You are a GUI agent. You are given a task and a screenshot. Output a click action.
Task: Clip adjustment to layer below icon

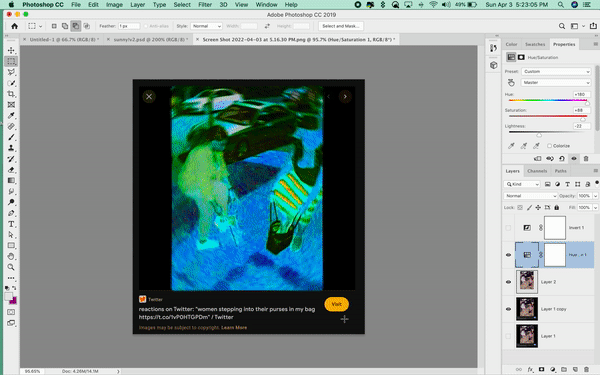pos(538,158)
